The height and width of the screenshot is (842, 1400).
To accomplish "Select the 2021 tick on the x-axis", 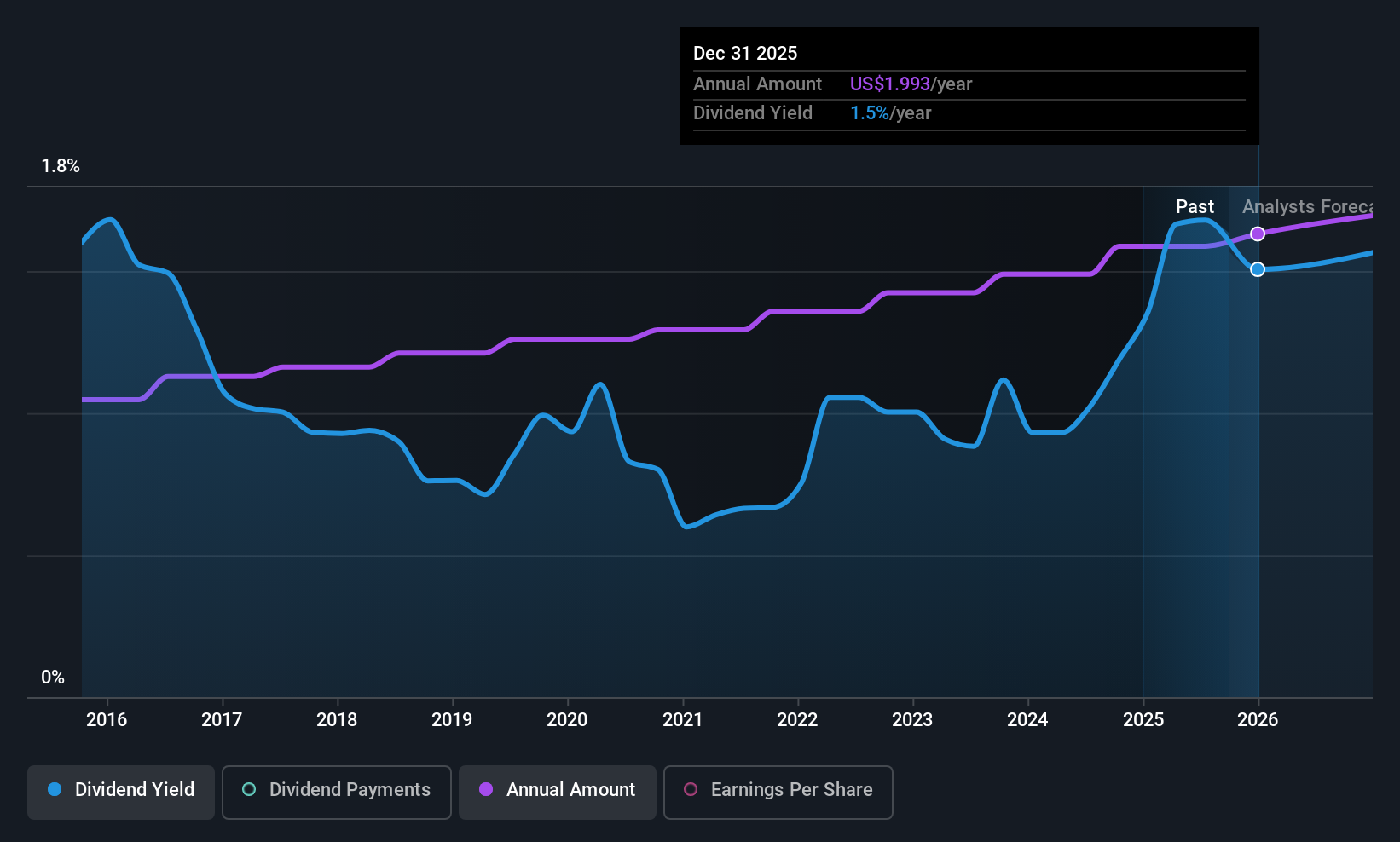I will click(x=682, y=720).
